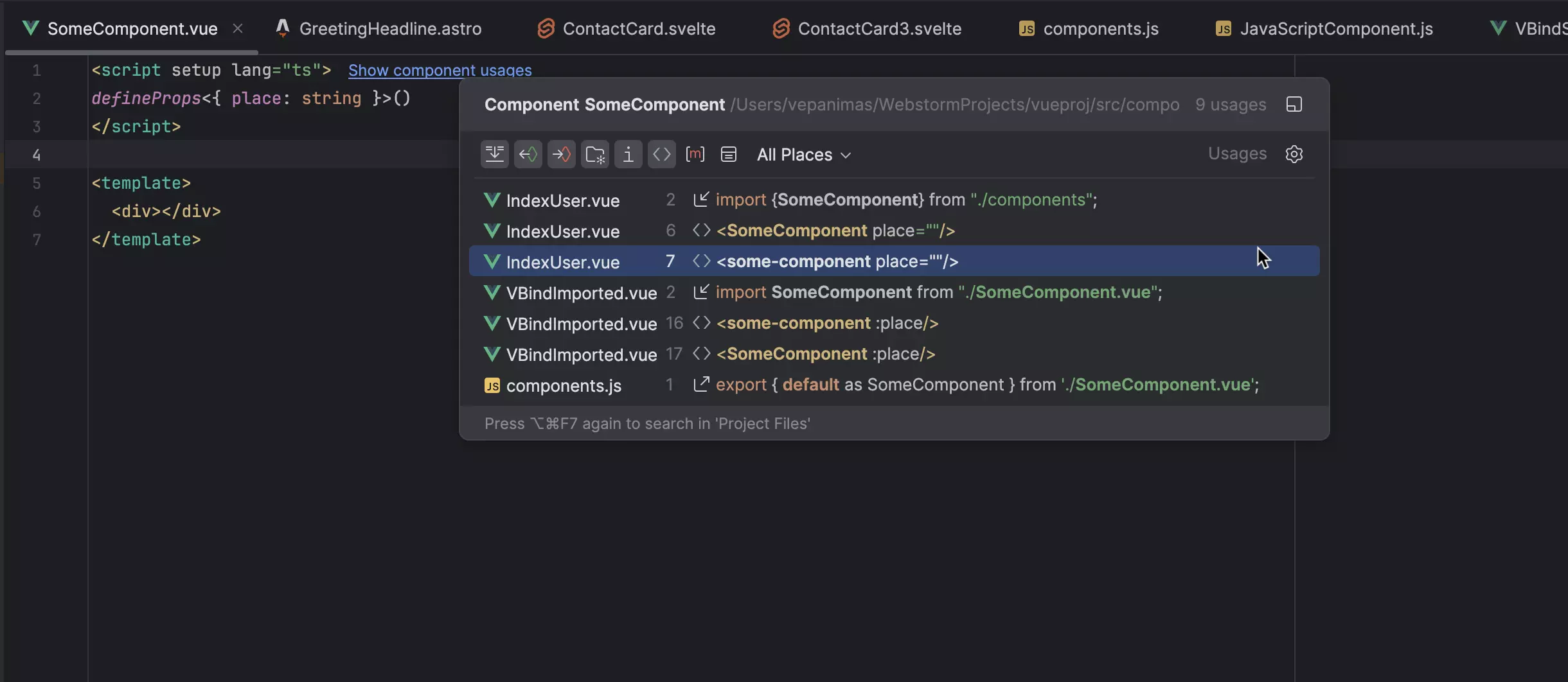Click the info 'i' filter icon

point(628,155)
